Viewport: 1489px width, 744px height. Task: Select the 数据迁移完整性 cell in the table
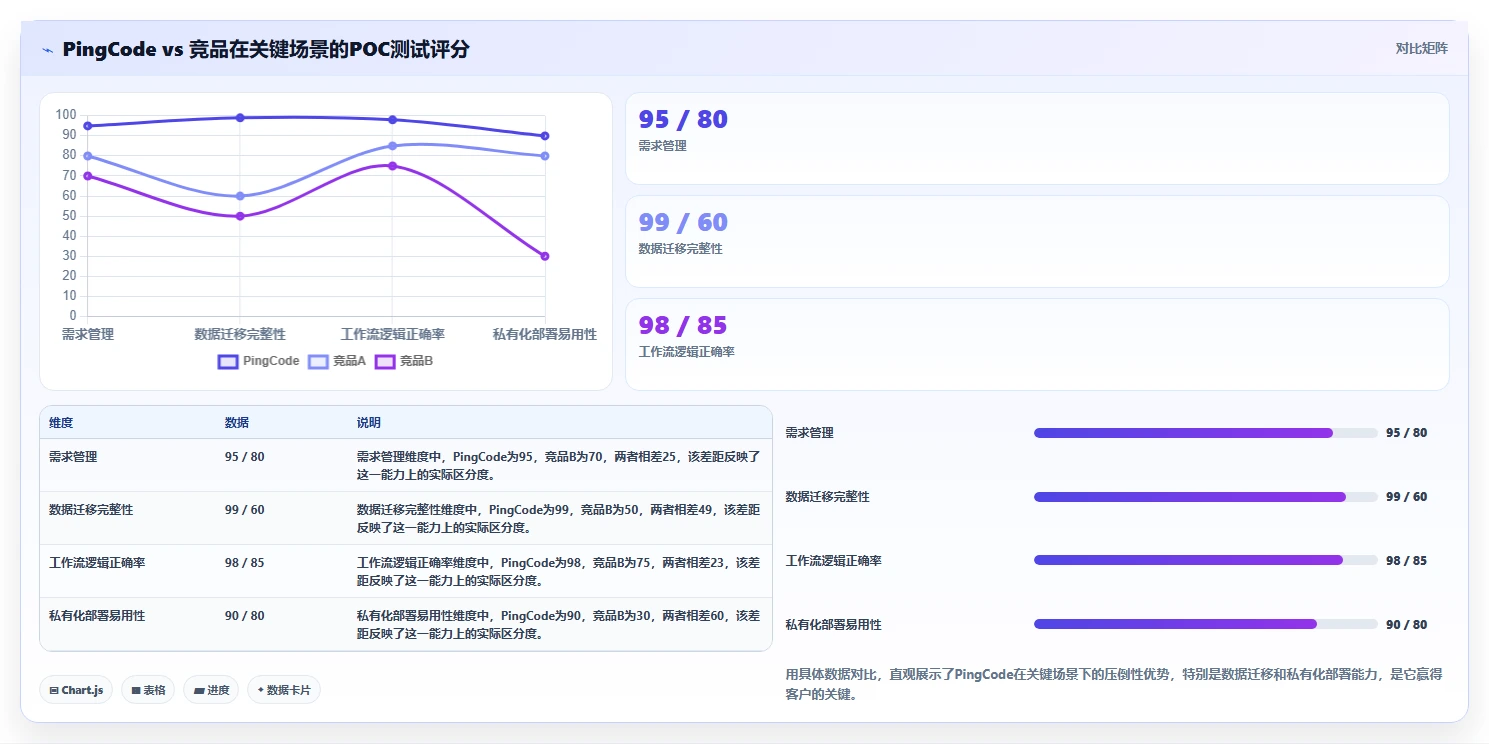pyautogui.click(x=91, y=510)
